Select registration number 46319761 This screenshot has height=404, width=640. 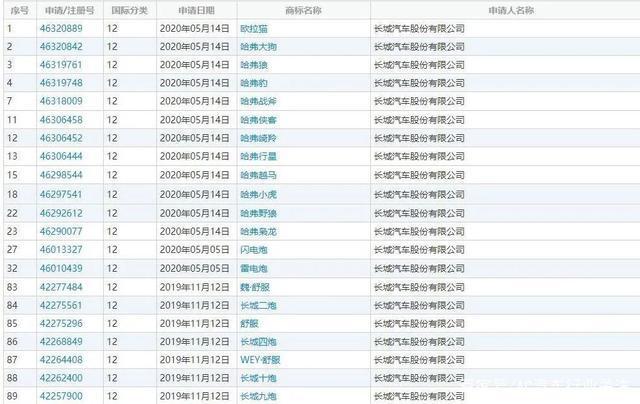coord(60,64)
